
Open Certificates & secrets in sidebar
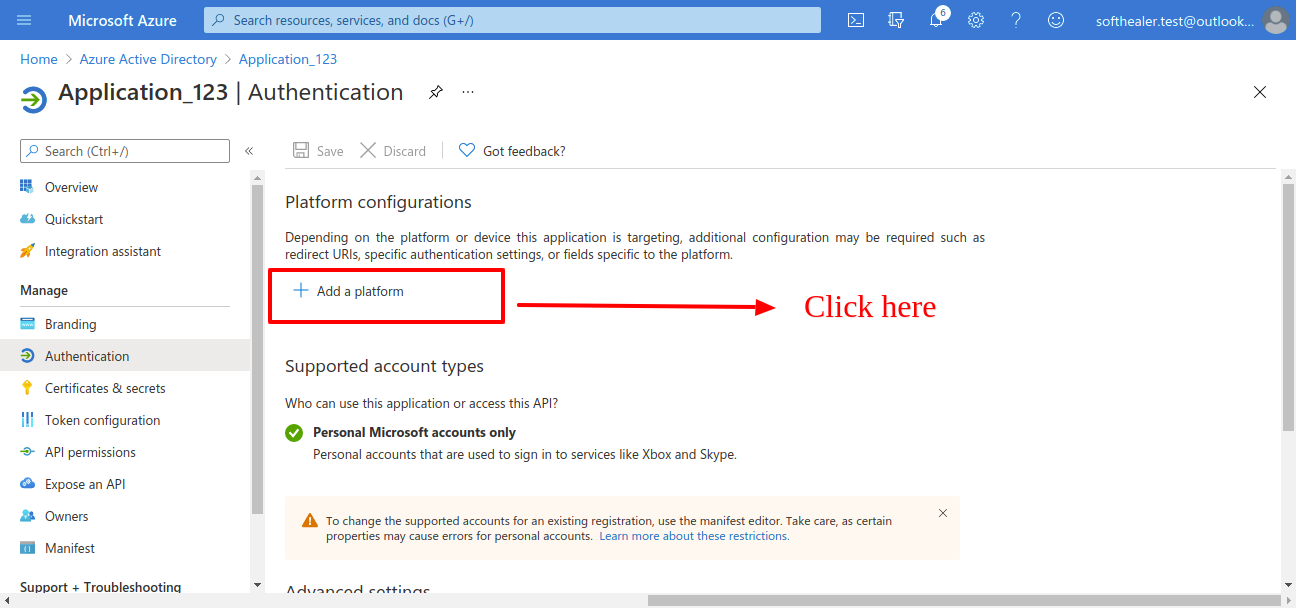[x=105, y=388]
